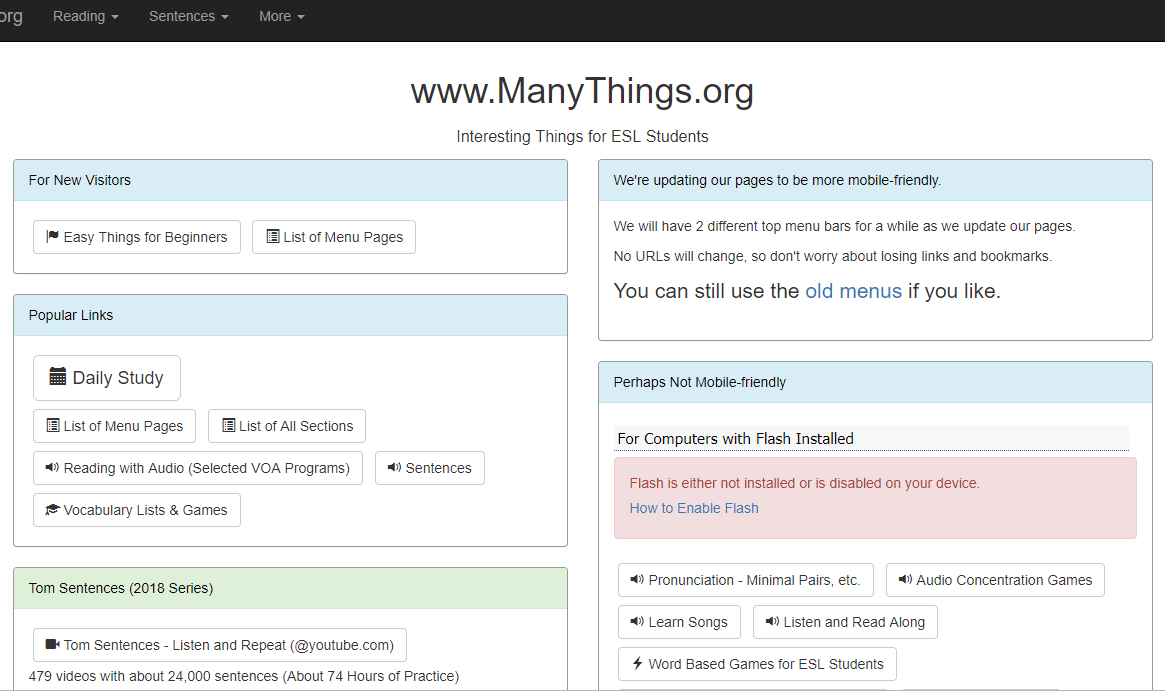
Task: Click the "For New Visitors" panel heading
Action: [79, 180]
